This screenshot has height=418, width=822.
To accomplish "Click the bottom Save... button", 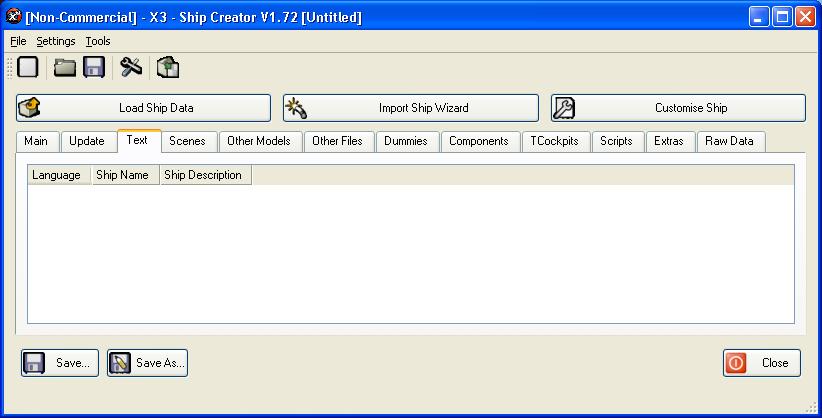I will [x=60, y=363].
